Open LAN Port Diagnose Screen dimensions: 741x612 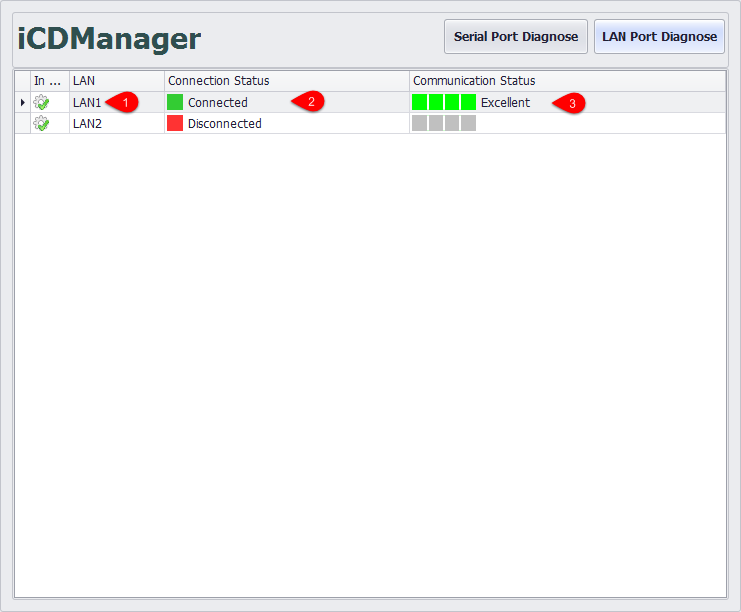(659, 37)
